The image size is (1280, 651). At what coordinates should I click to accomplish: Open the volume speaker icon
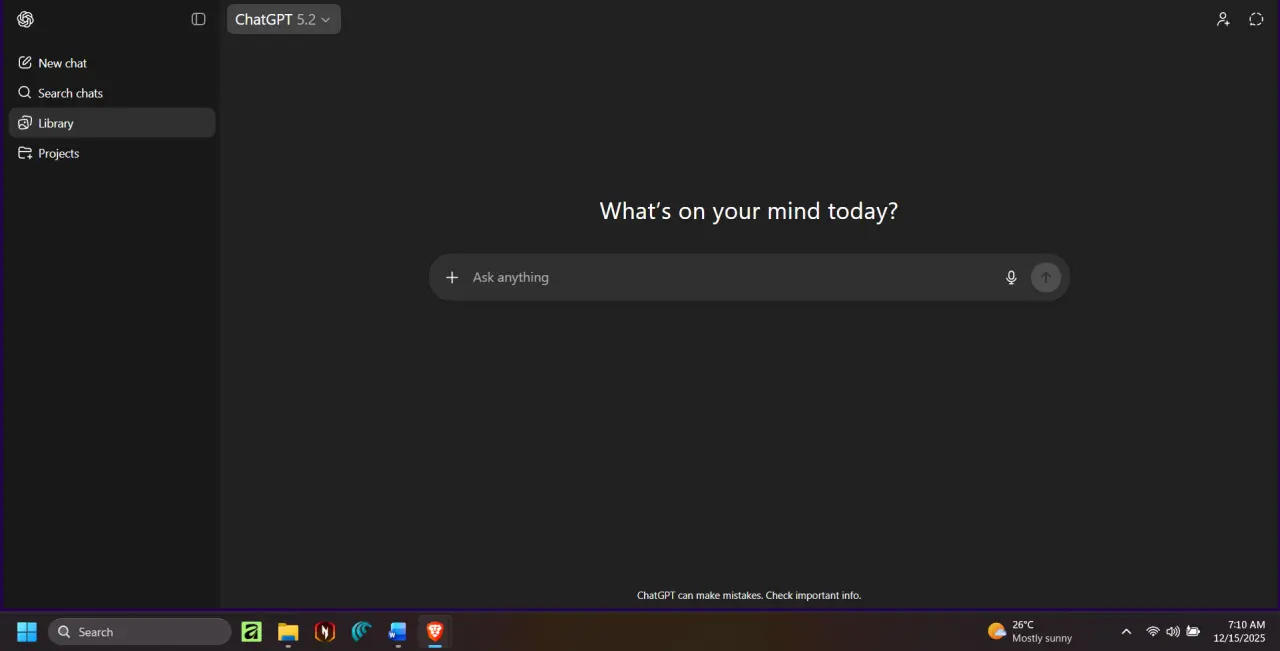[x=1173, y=632]
